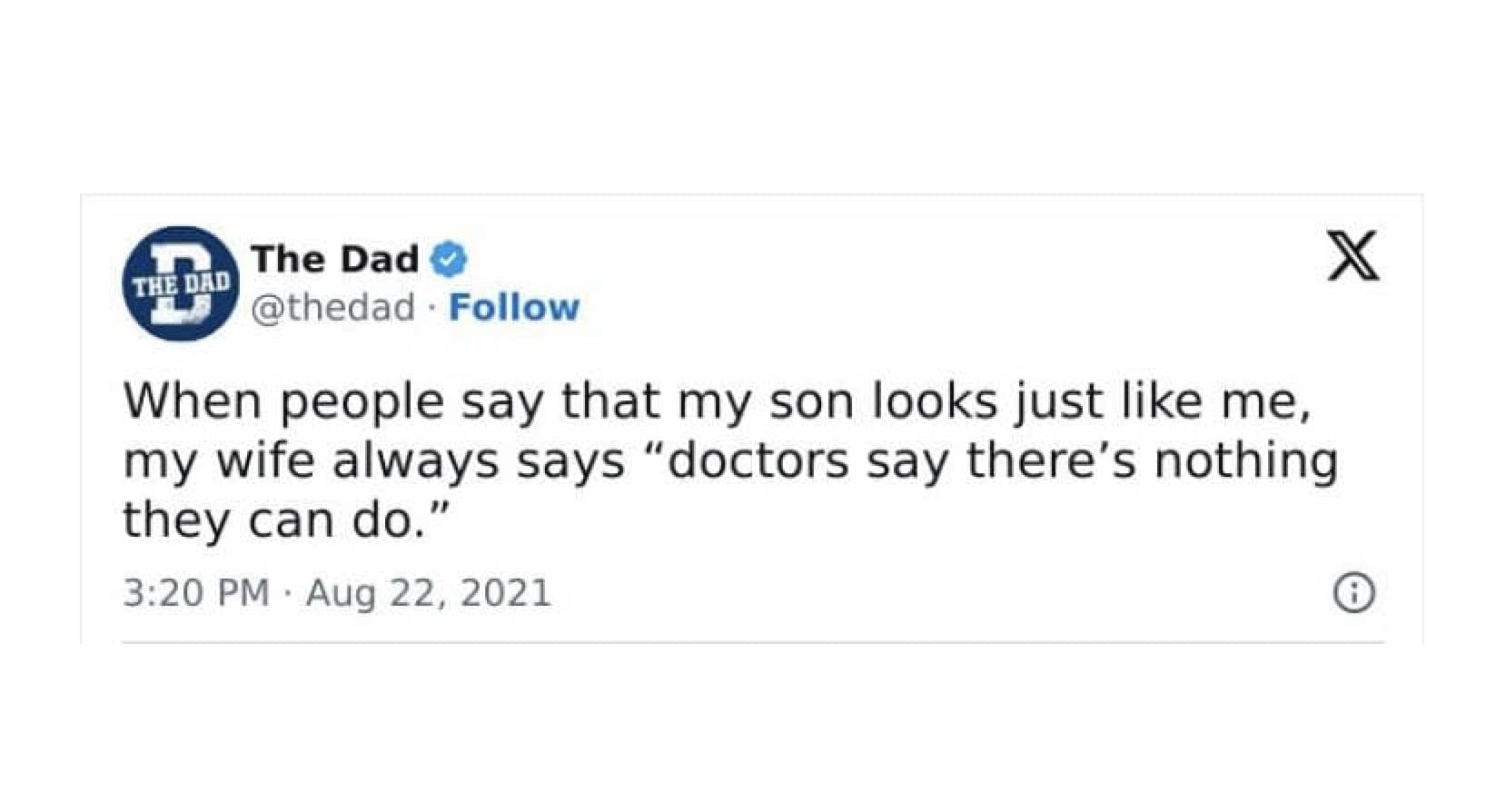This screenshot has height=812, width=1506.
Task: Click the Aug 22, 2021 date
Action: pos(429,593)
